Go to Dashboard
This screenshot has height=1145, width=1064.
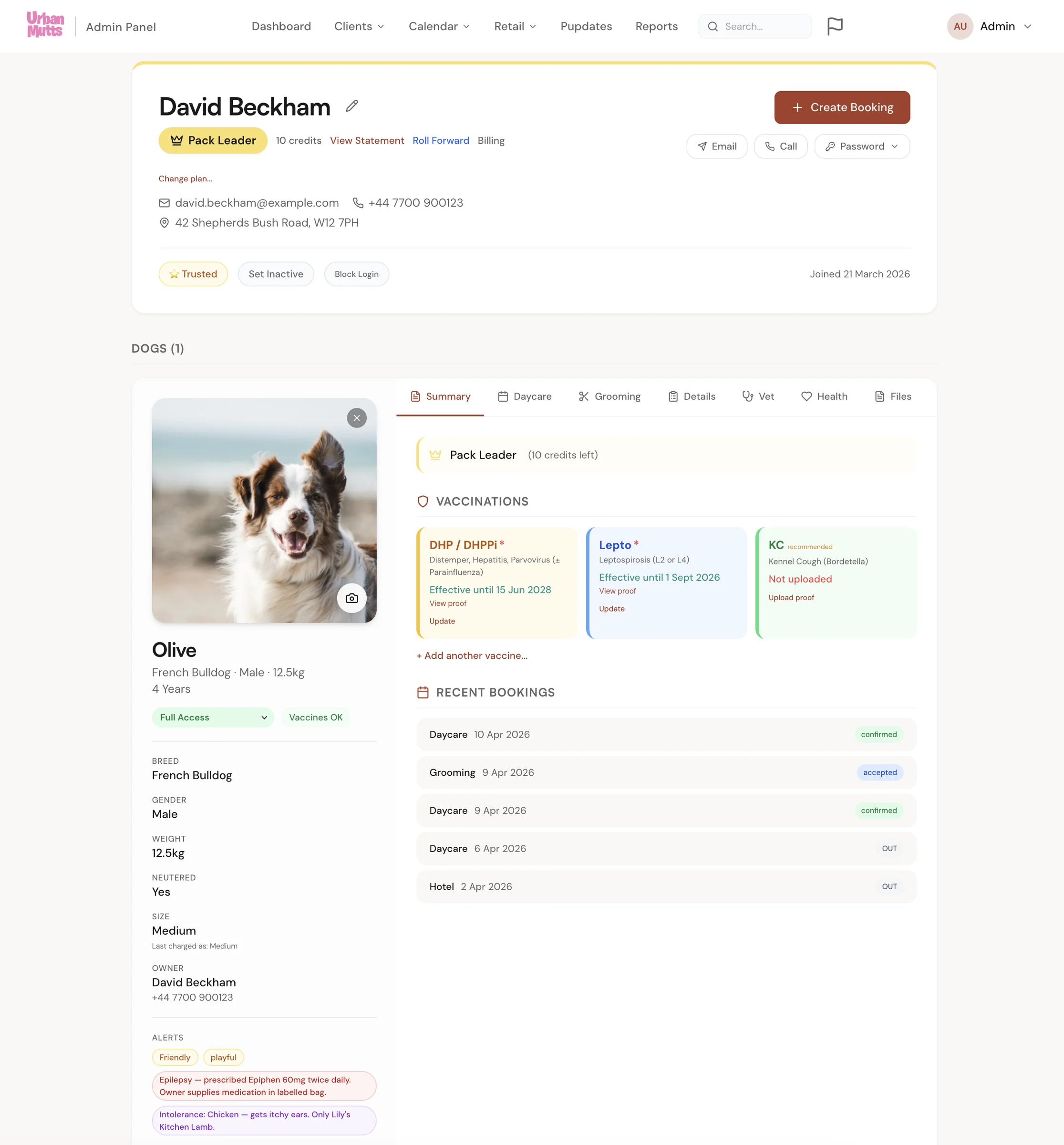click(x=281, y=27)
